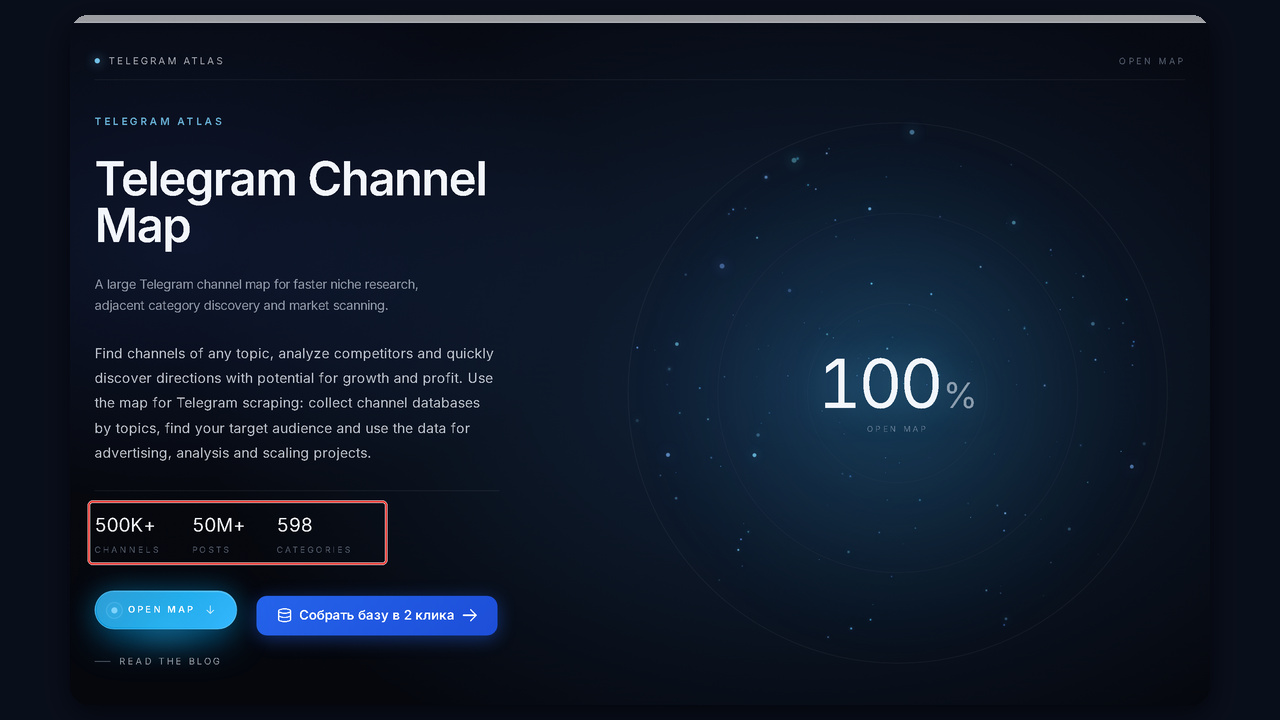
Task: Click the Telegram Channel Map heading
Action: [291, 202]
